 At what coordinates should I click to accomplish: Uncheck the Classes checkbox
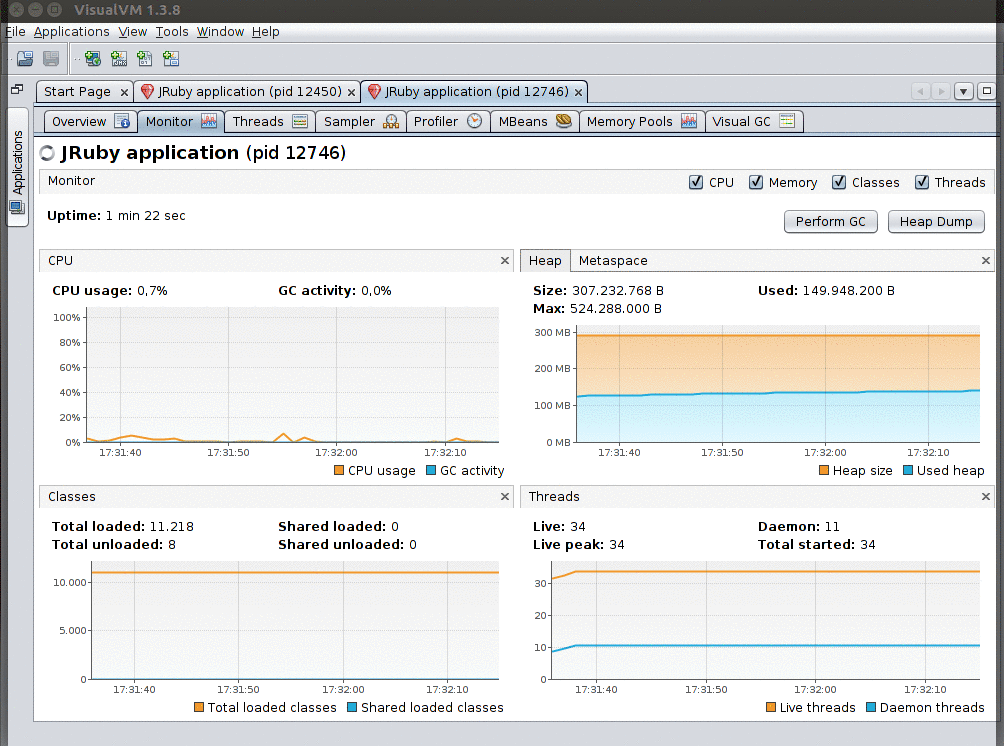tap(839, 182)
